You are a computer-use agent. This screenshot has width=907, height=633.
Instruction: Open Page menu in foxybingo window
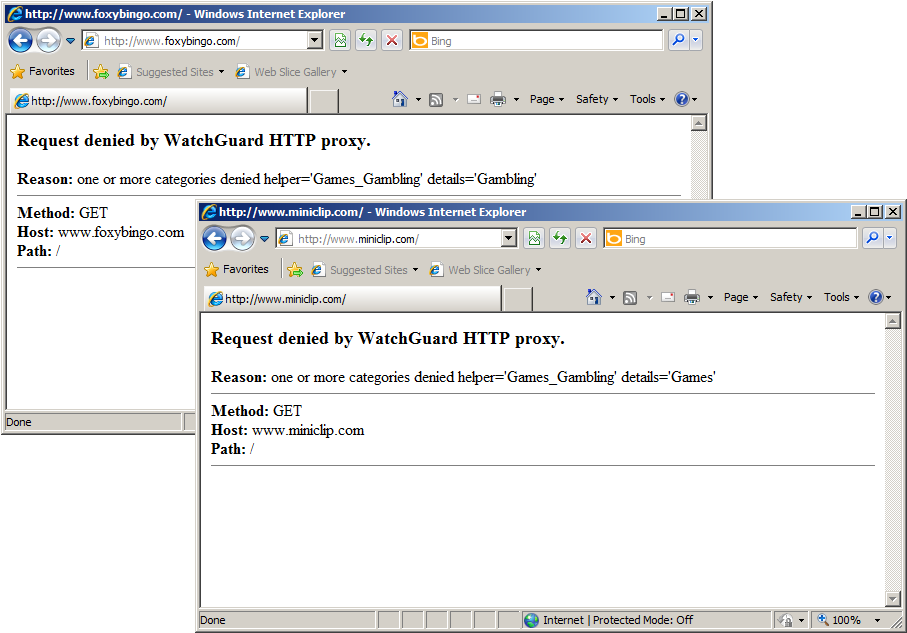[x=547, y=99]
